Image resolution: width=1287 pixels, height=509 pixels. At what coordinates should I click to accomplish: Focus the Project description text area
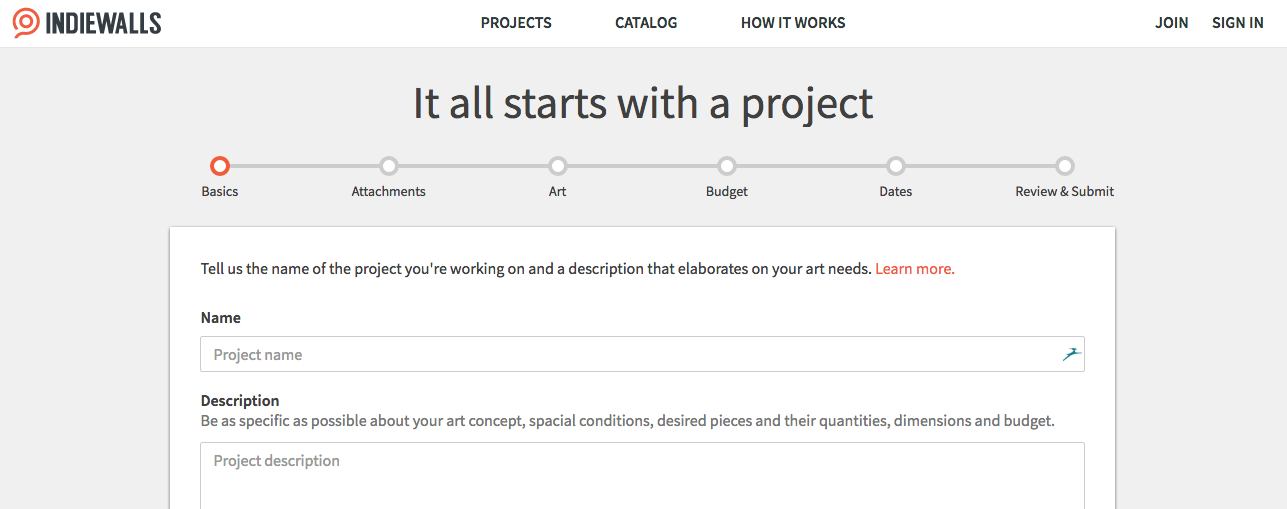642,476
